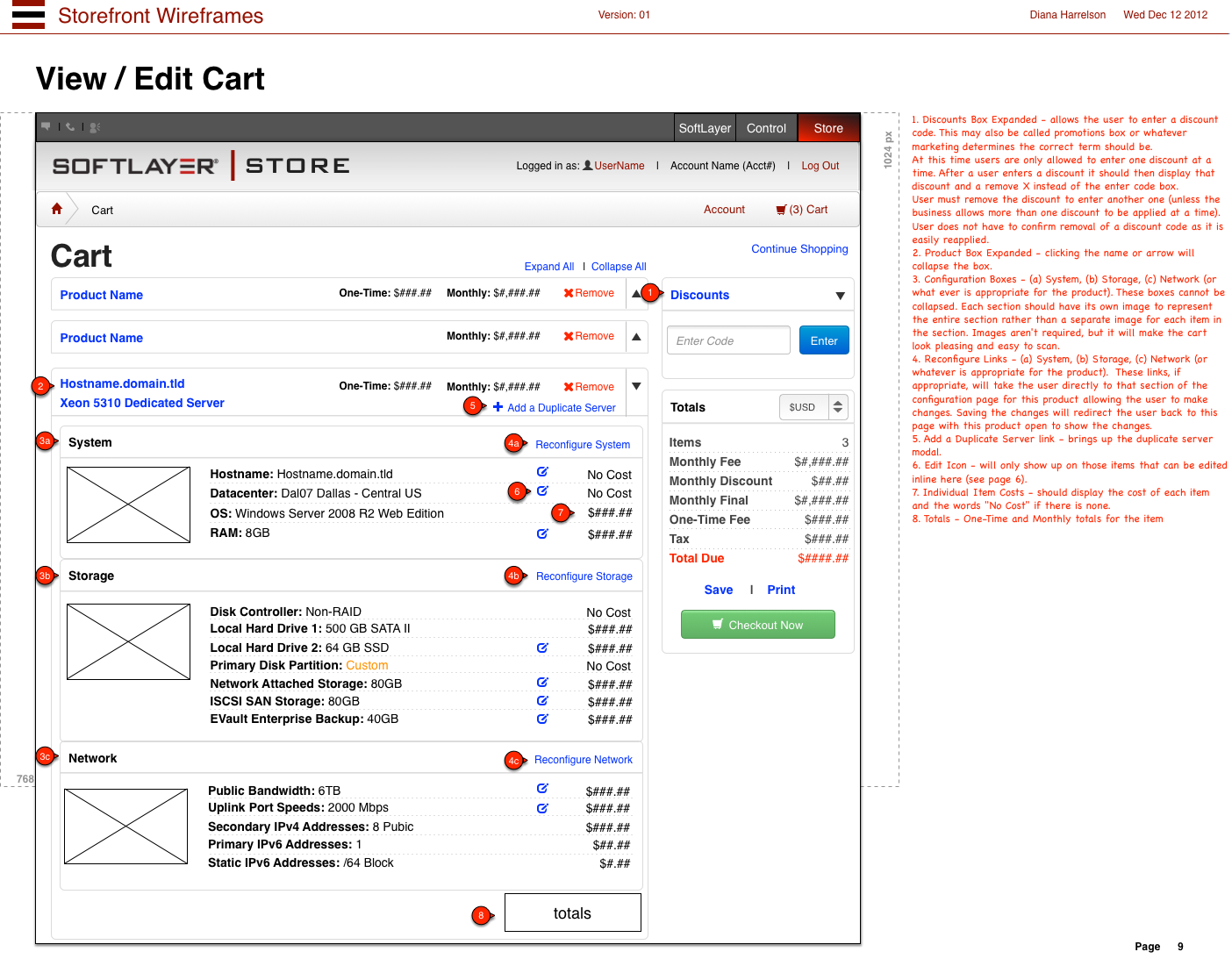The width and height of the screenshot is (1232, 959).
Task: Go home via the red house icon
Action: pyautogui.click(x=57, y=209)
